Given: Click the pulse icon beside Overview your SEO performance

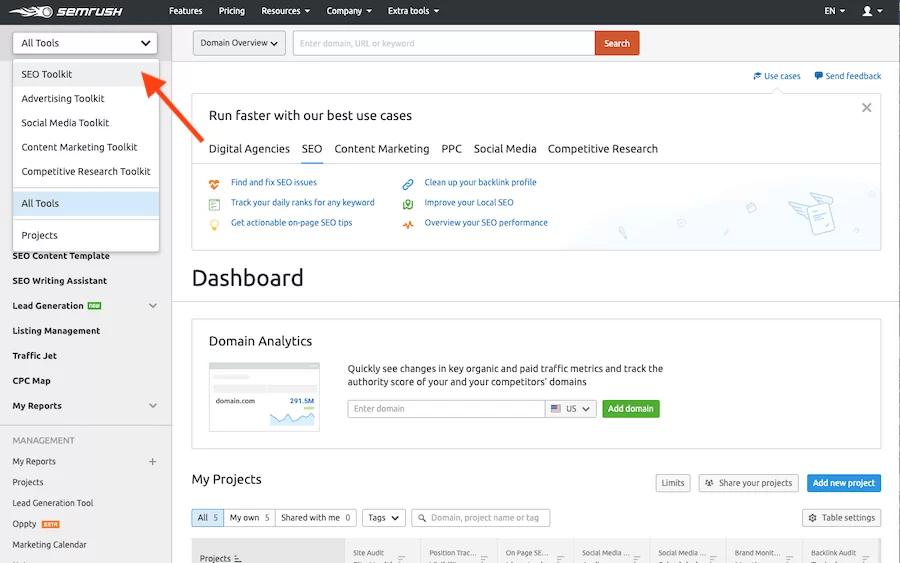Looking at the screenshot, I should pos(408,224).
